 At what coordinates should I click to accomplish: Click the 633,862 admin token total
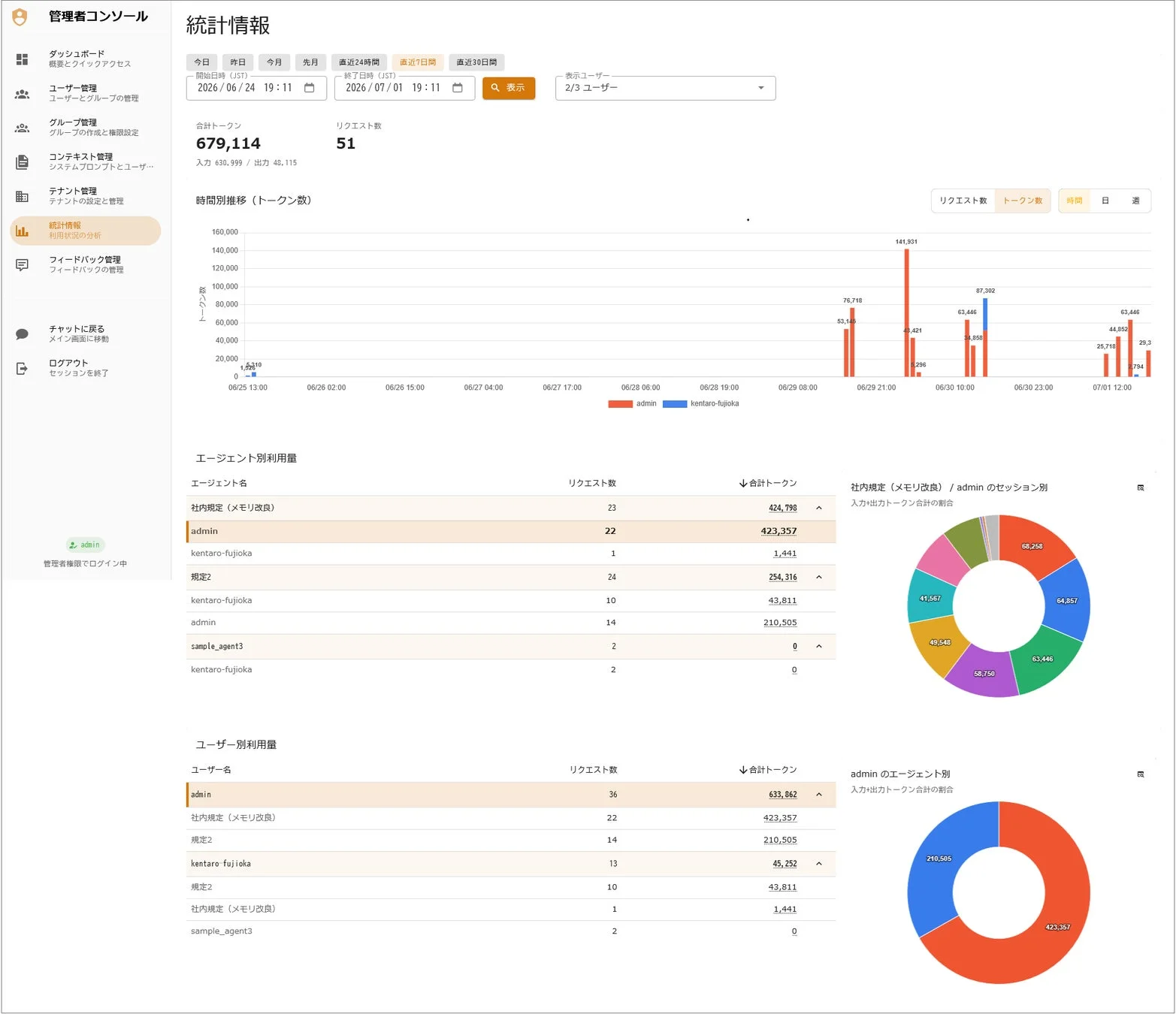point(782,795)
